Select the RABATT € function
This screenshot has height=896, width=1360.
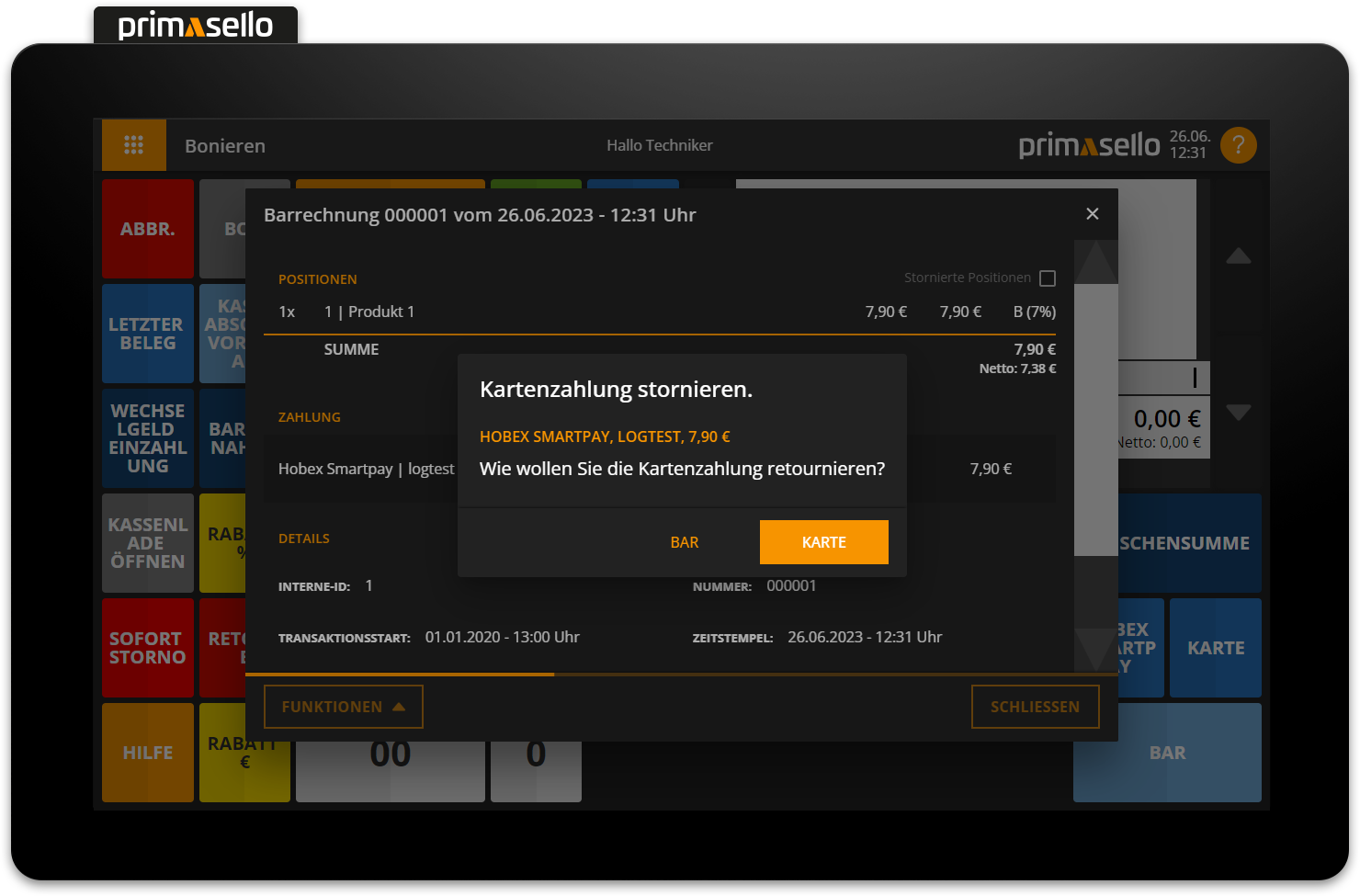coord(244,752)
